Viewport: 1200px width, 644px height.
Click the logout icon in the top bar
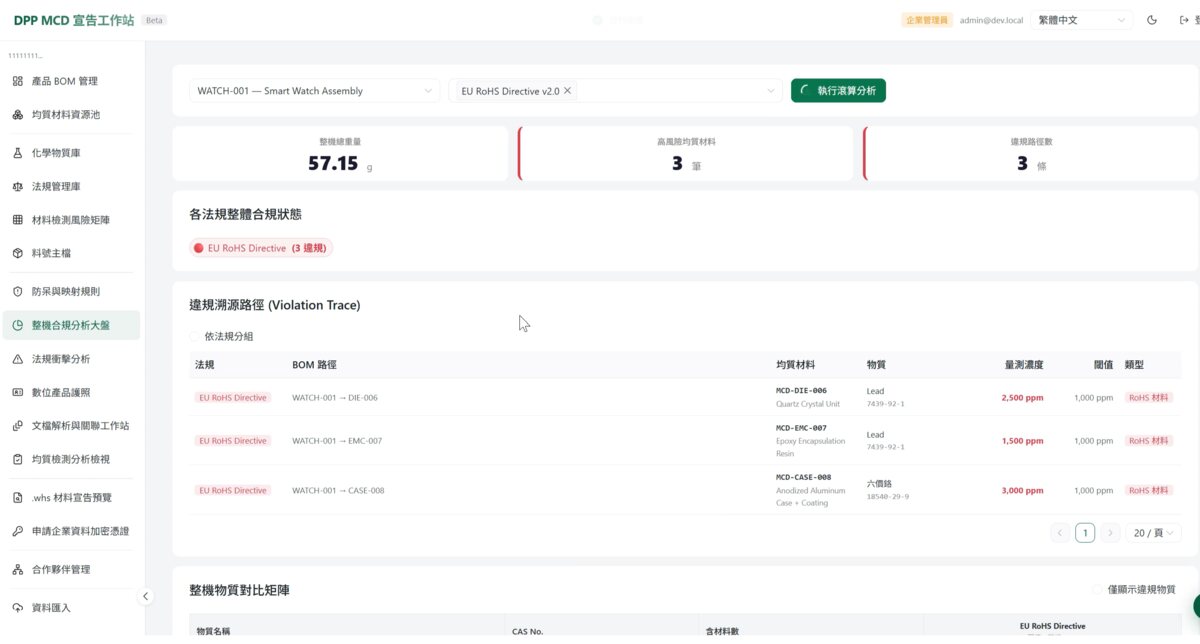point(1185,20)
